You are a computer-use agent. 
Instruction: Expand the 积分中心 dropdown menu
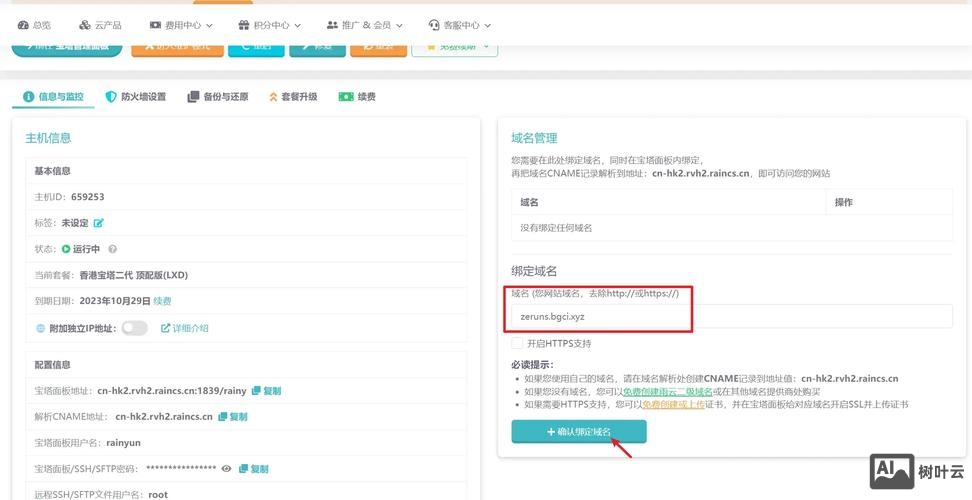[270, 25]
